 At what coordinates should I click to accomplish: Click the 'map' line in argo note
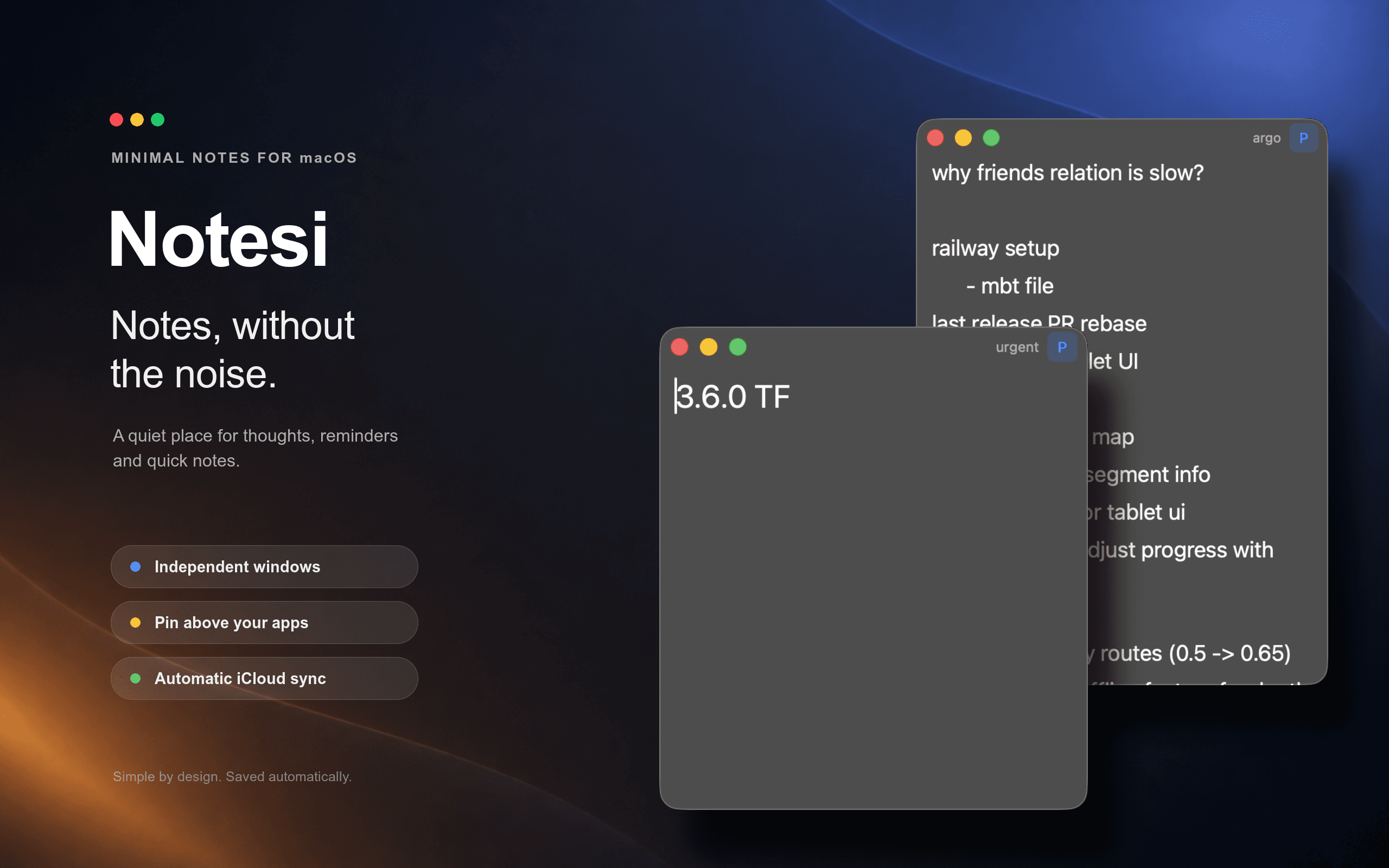(1112, 437)
